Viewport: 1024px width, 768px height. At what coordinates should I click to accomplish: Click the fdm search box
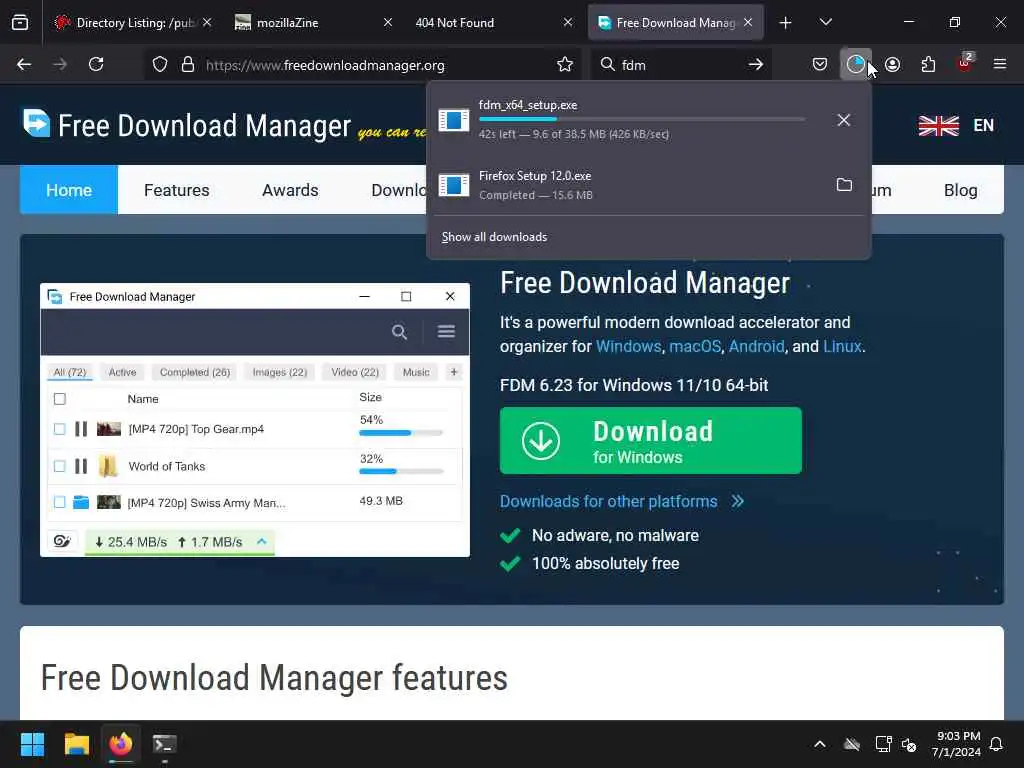tap(679, 65)
